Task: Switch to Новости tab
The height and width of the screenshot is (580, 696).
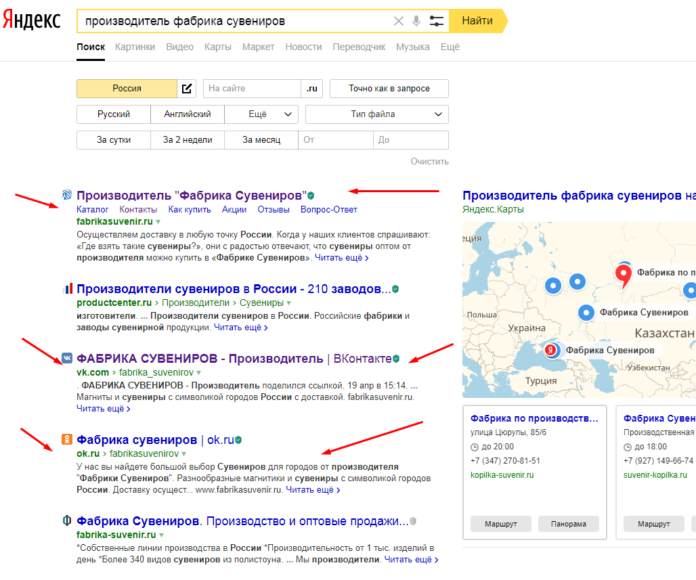Action: pos(303,47)
